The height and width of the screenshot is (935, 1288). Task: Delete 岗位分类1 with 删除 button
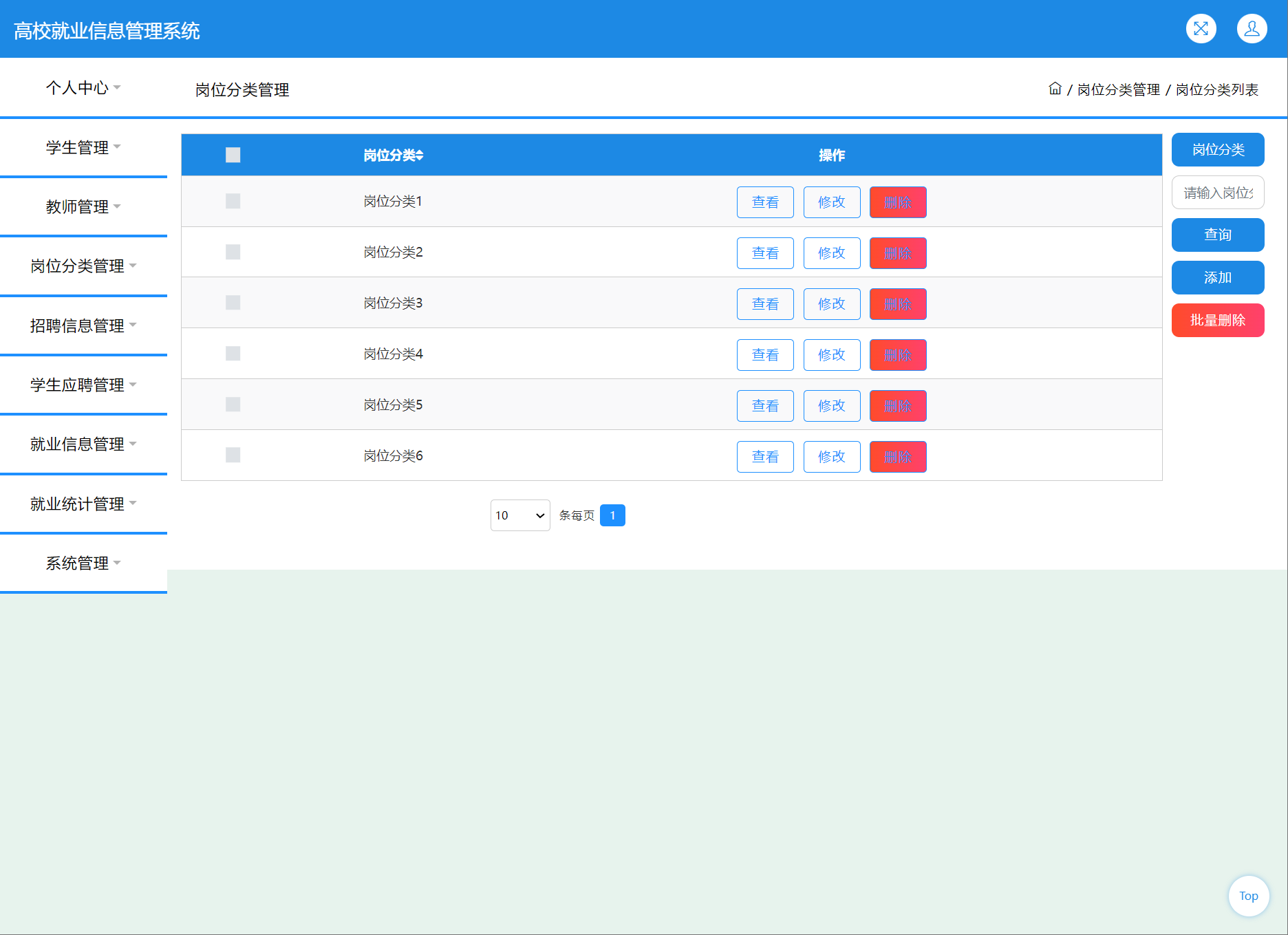point(898,202)
